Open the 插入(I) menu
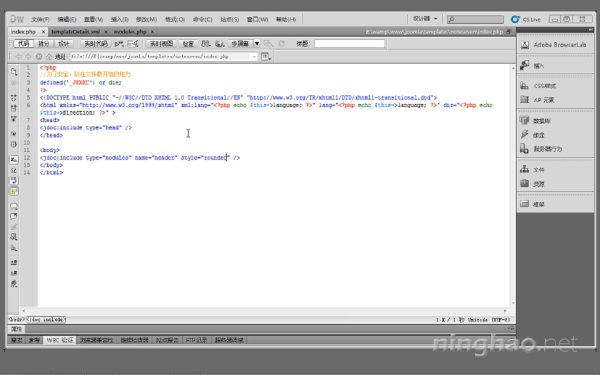 pos(119,19)
